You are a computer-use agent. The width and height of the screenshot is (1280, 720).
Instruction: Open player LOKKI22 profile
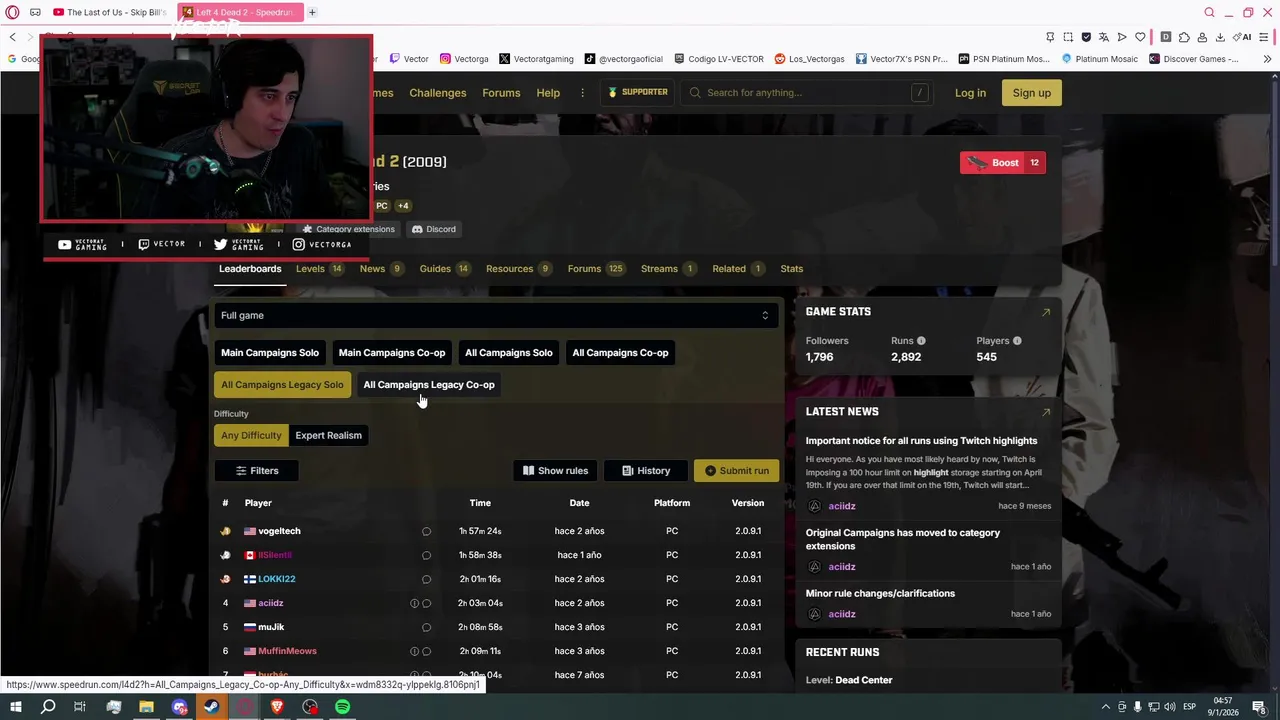[x=277, y=579]
